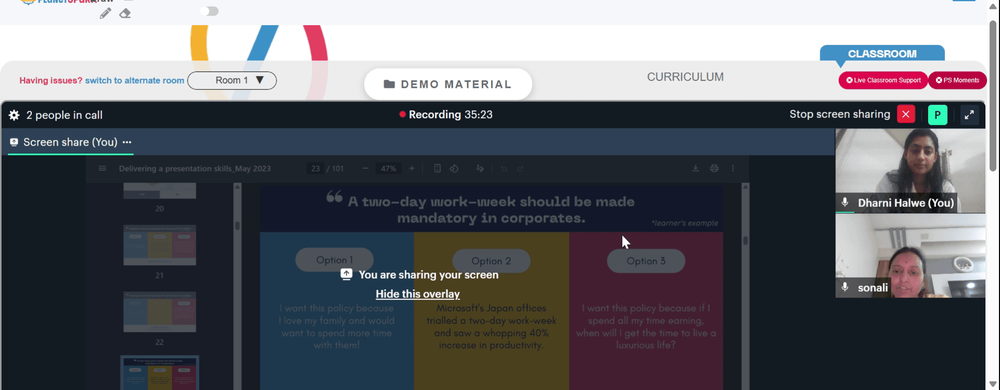Click the PDF page number field 23
Viewport: 1000px width, 390px height.
(x=315, y=169)
